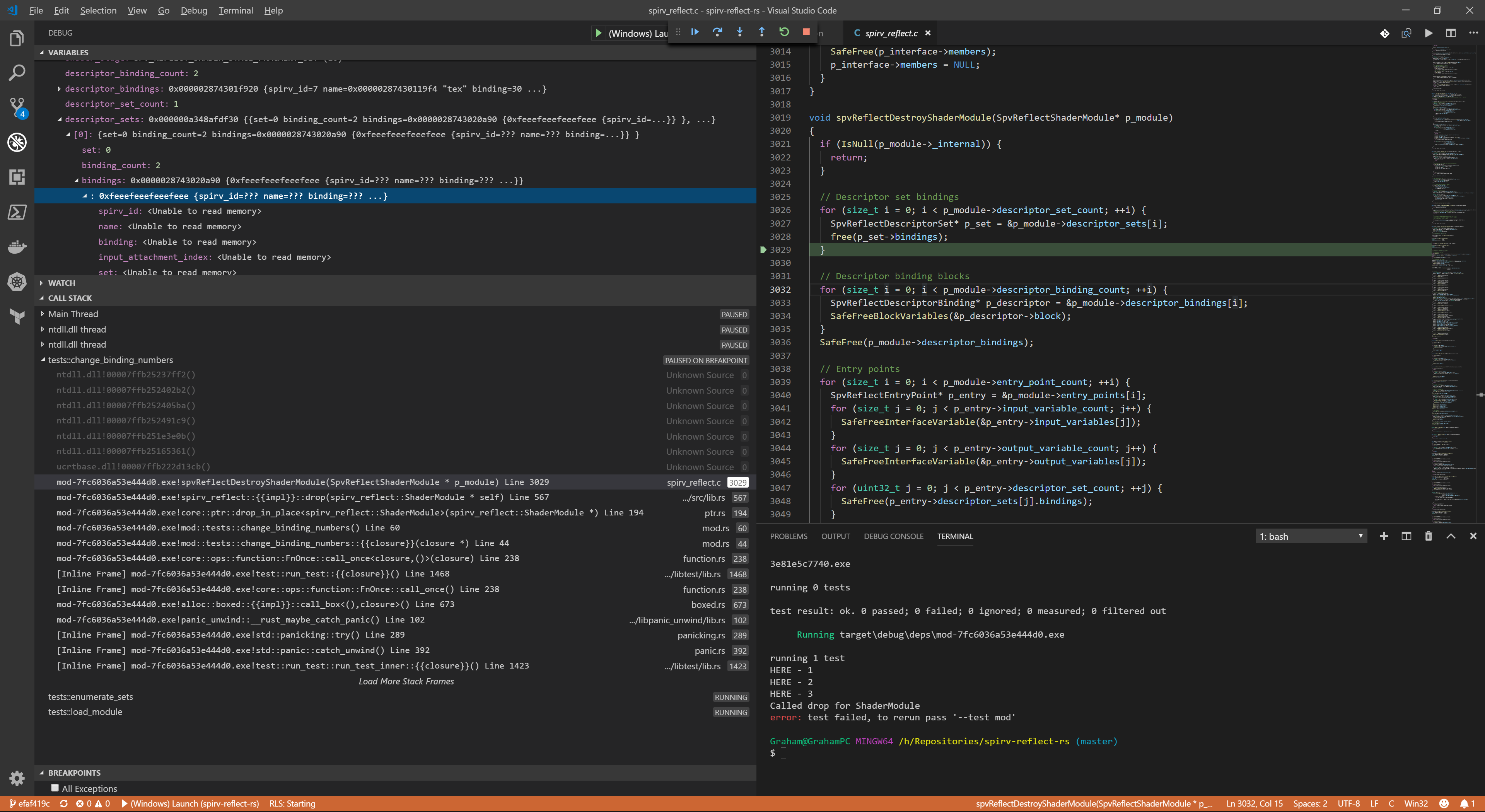The height and width of the screenshot is (812, 1485).
Task: Open the Debug menu
Action: [194, 10]
